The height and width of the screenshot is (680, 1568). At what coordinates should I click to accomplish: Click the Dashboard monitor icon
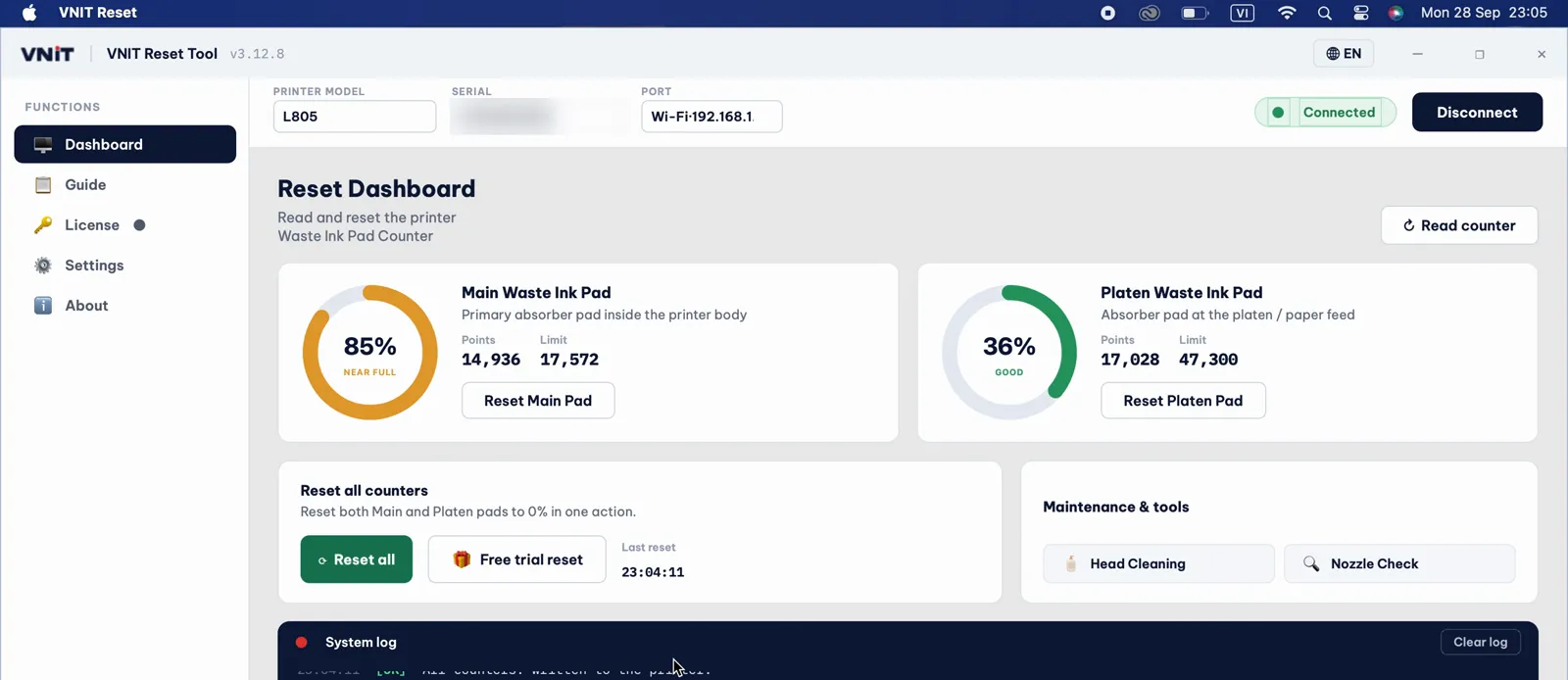tap(43, 145)
